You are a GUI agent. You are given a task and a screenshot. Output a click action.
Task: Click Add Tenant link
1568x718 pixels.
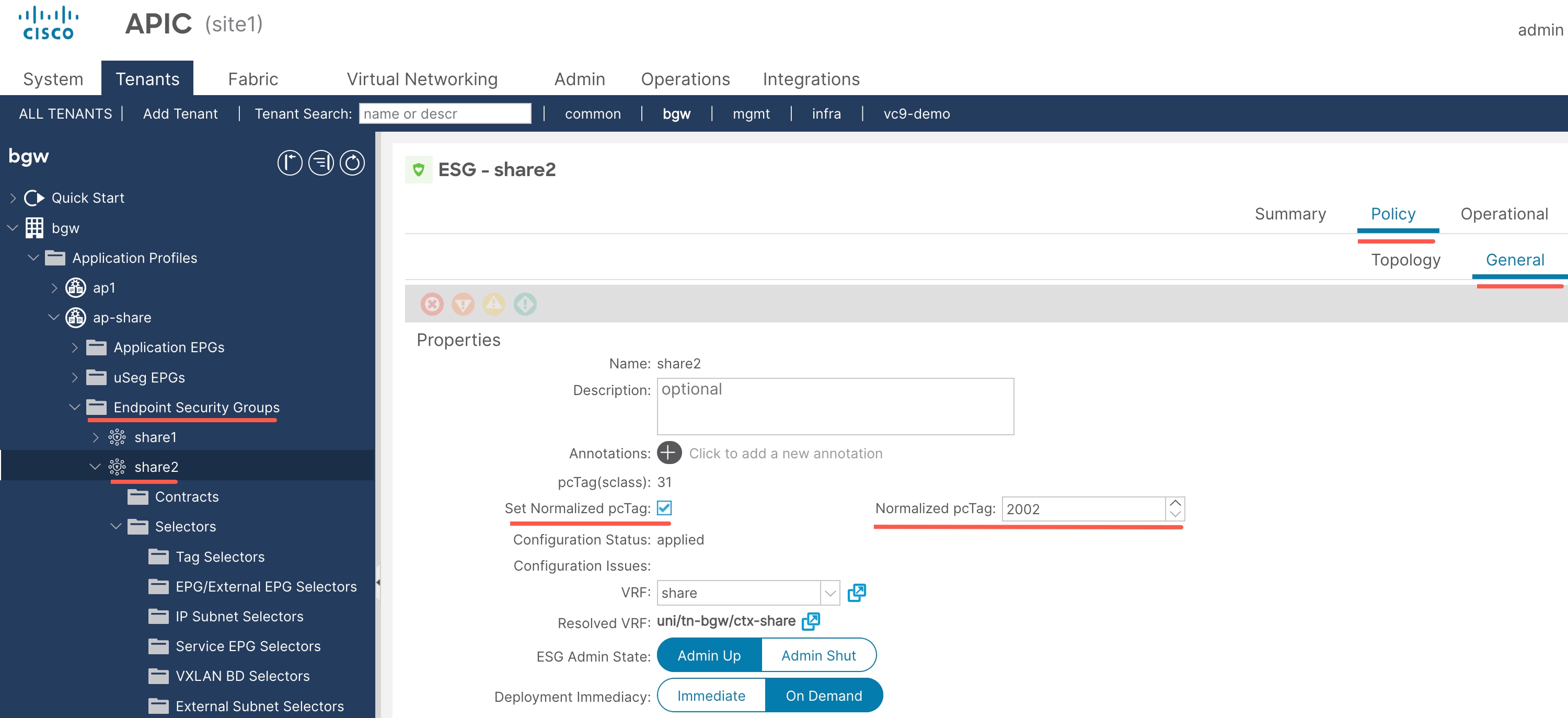[180, 113]
